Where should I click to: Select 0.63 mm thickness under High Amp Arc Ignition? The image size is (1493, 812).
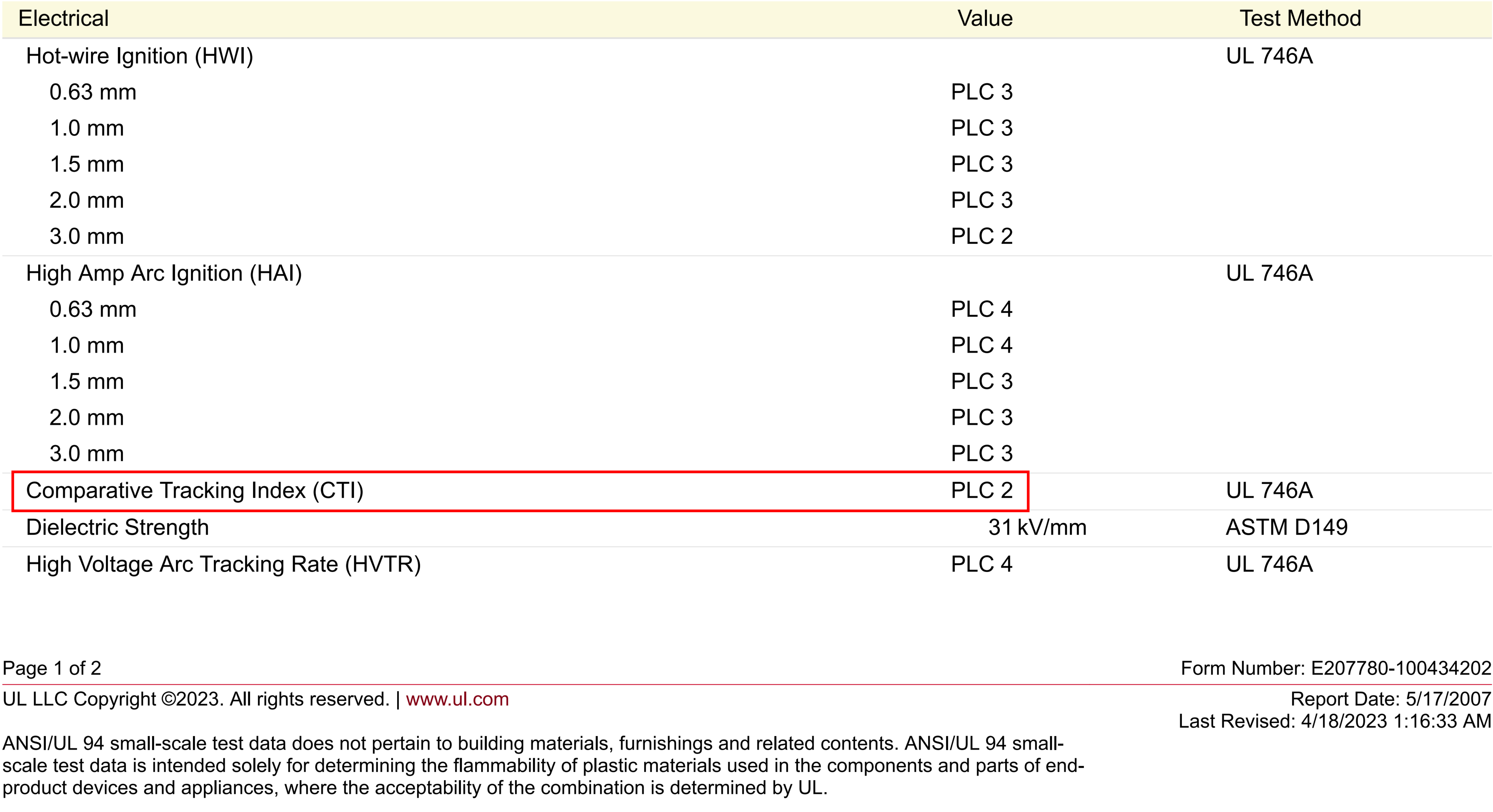pos(93,309)
